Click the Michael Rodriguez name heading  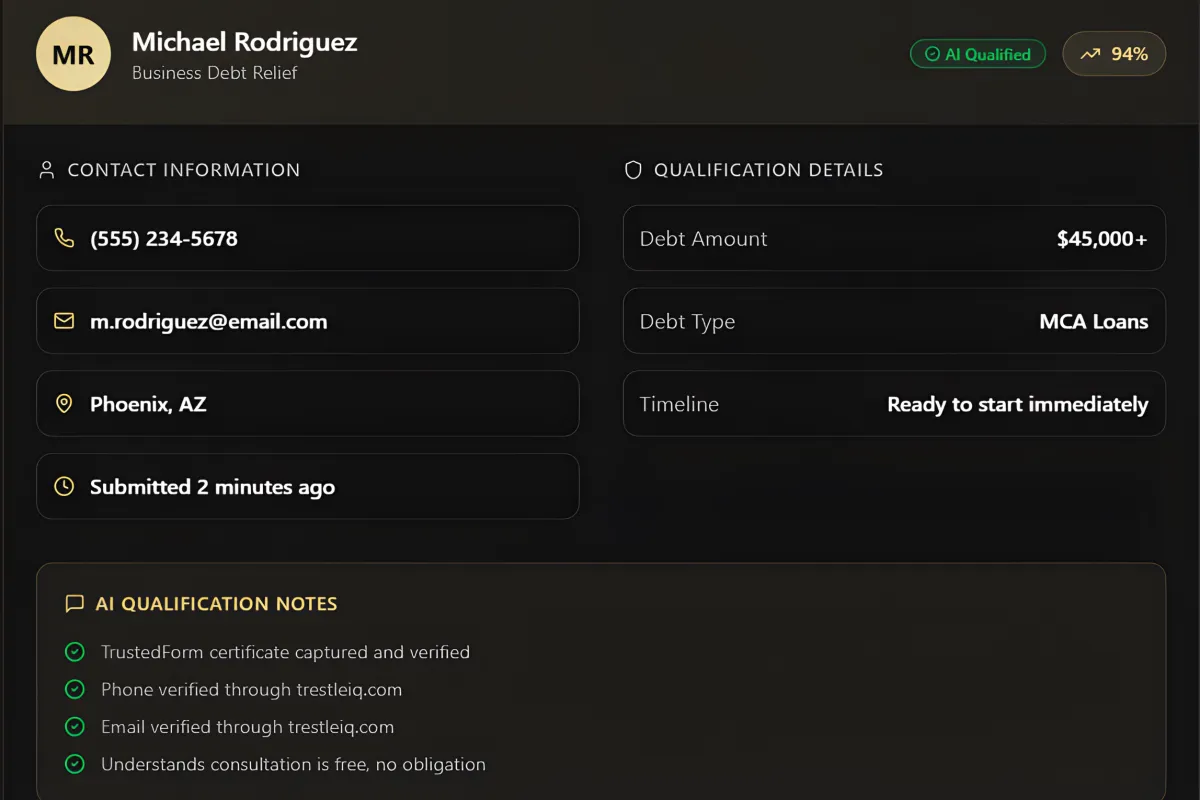pyautogui.click(x=244, y=42)
